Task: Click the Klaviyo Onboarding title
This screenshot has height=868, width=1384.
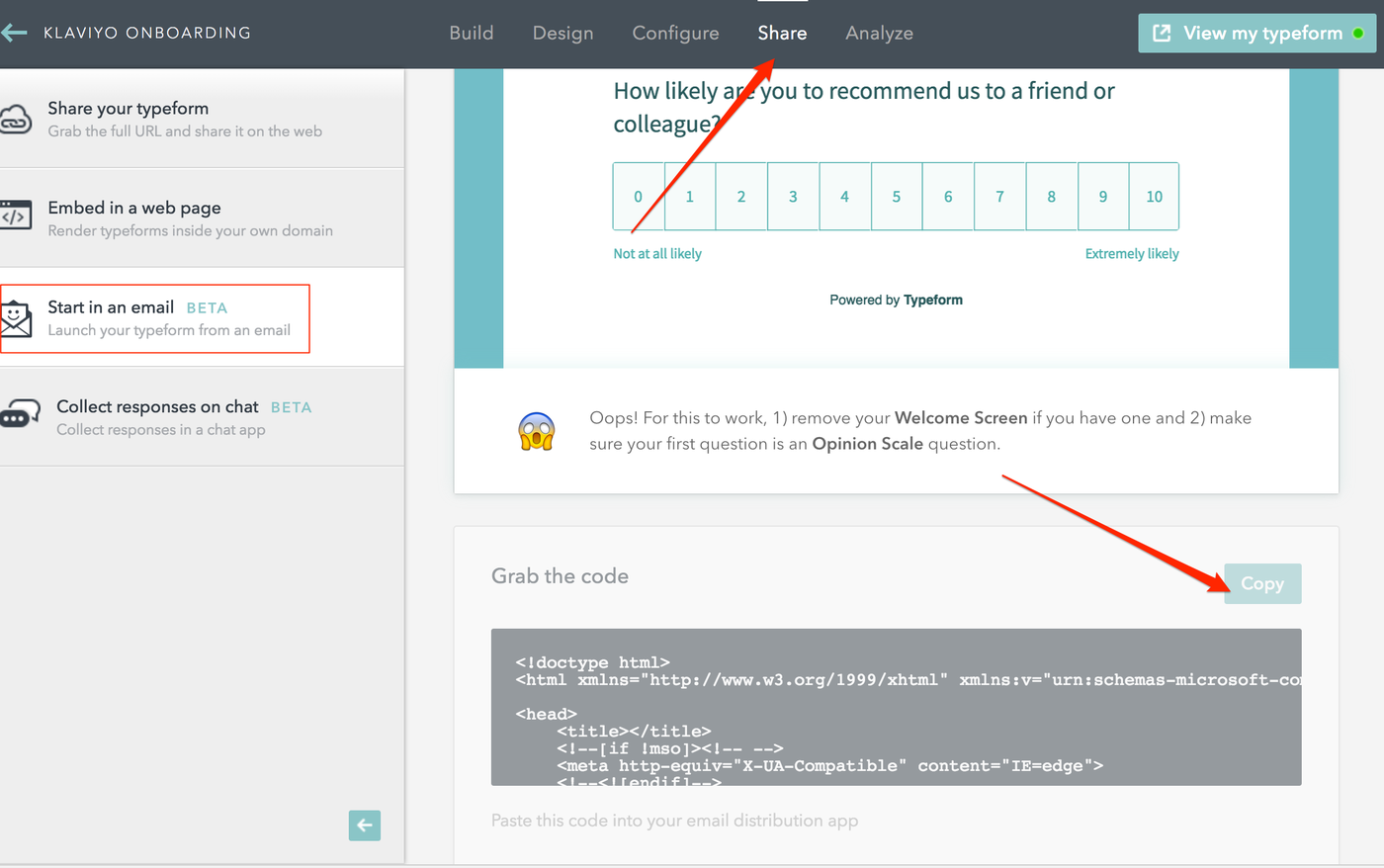Action: point(147,33)
